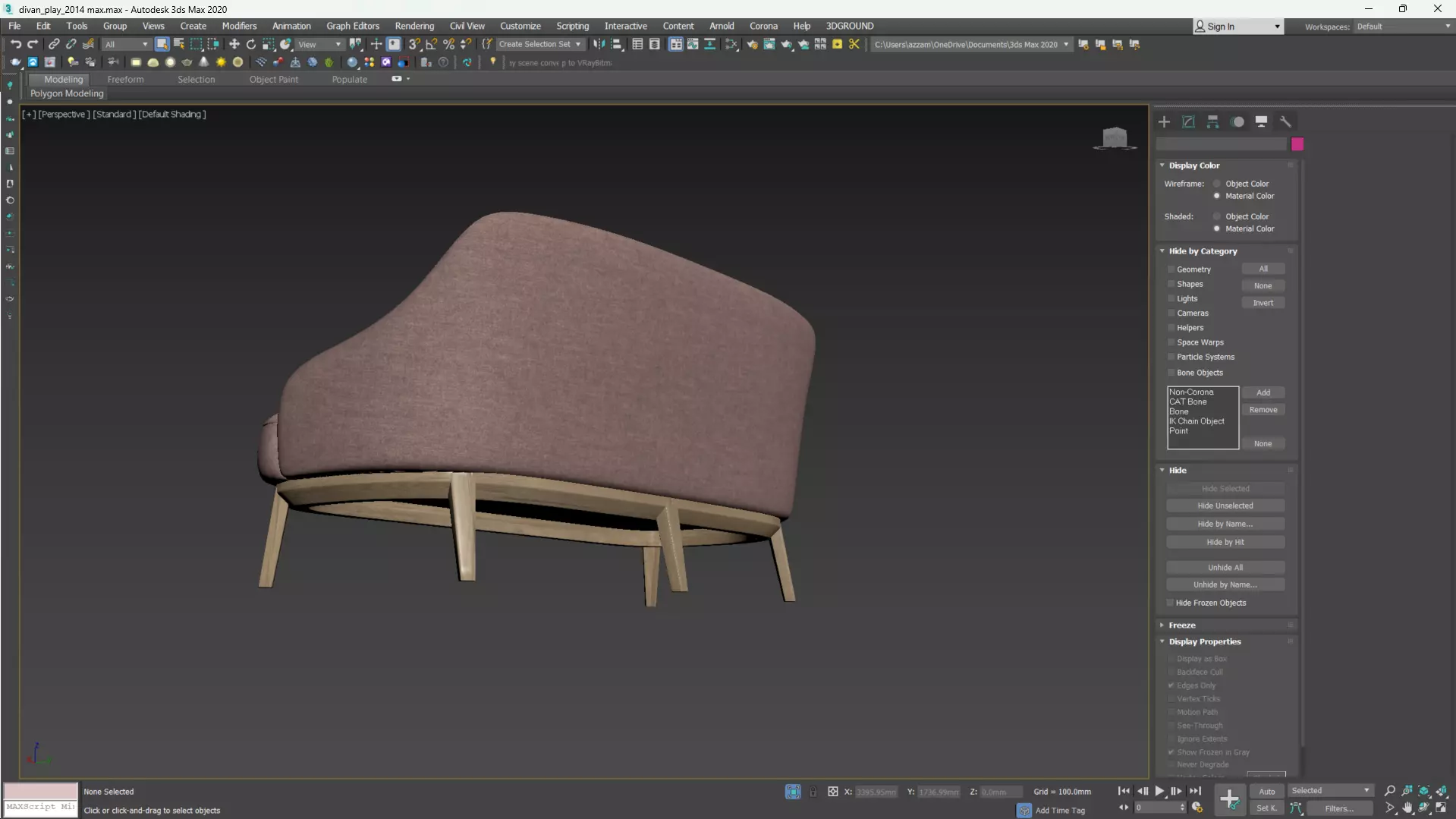Click the pyramid primitive icon
Screen dimensions: 1456x819
pyautogui.click(x=204, y=62)
